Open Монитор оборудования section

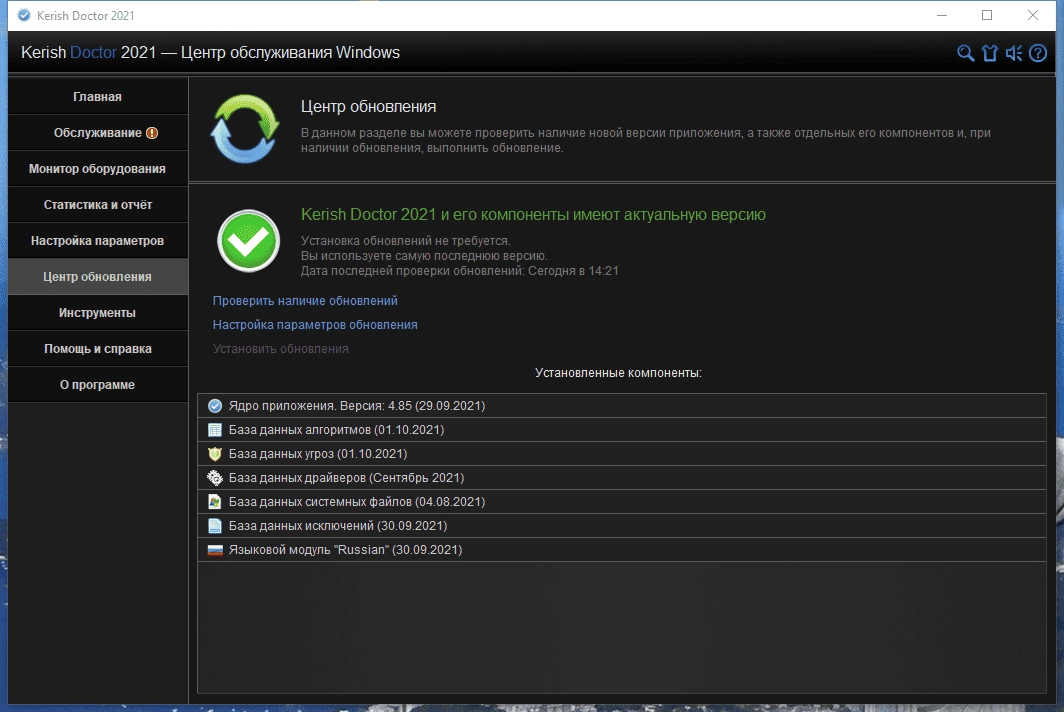point(98,168)
